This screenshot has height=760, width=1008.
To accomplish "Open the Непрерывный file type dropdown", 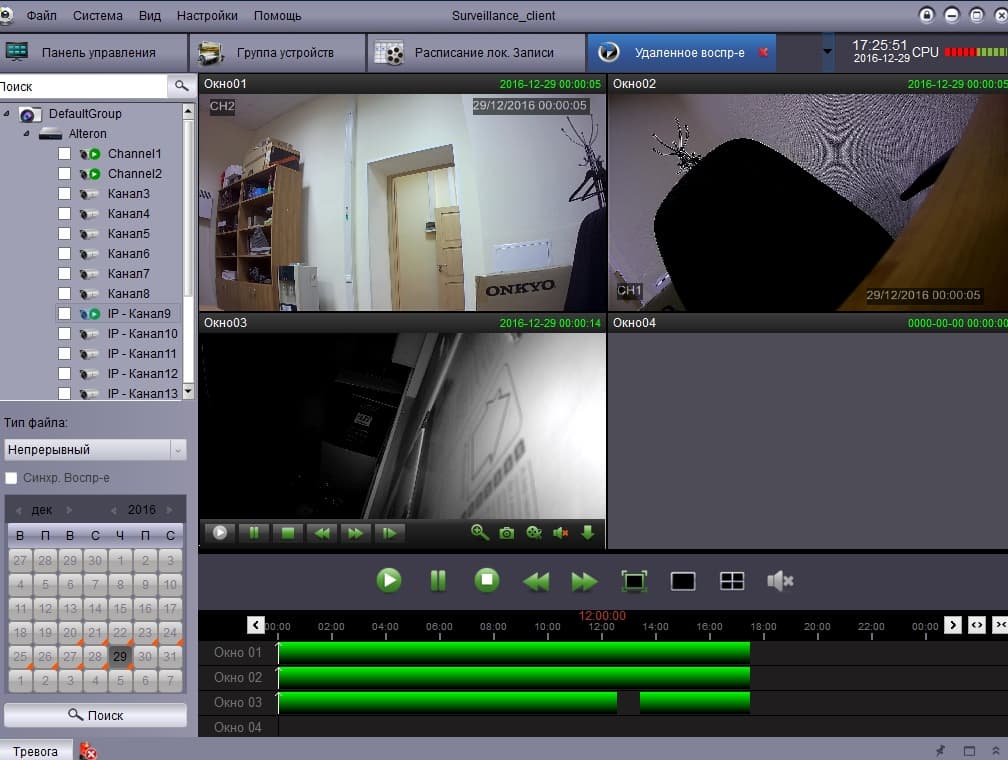I will pyautogui.click(x=95, y=449).
